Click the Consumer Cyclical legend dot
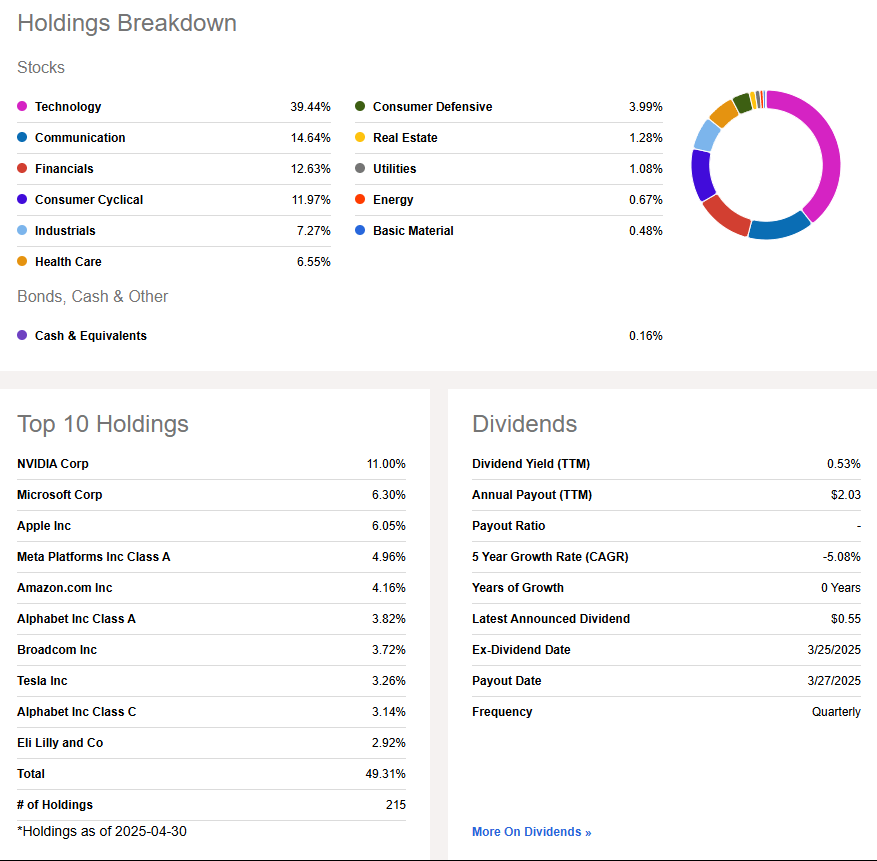 [x=22, y=200]
